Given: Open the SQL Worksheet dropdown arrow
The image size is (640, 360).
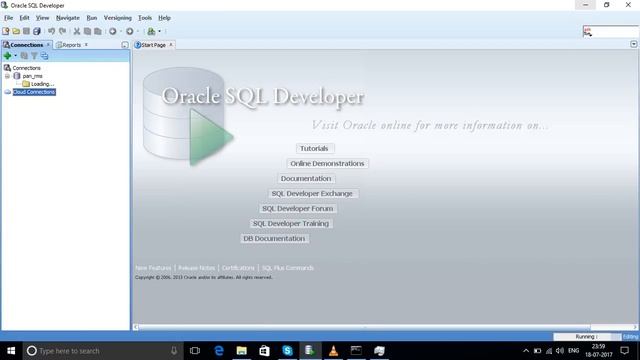Looking at the screenshot, I should (x=160, y=31).
